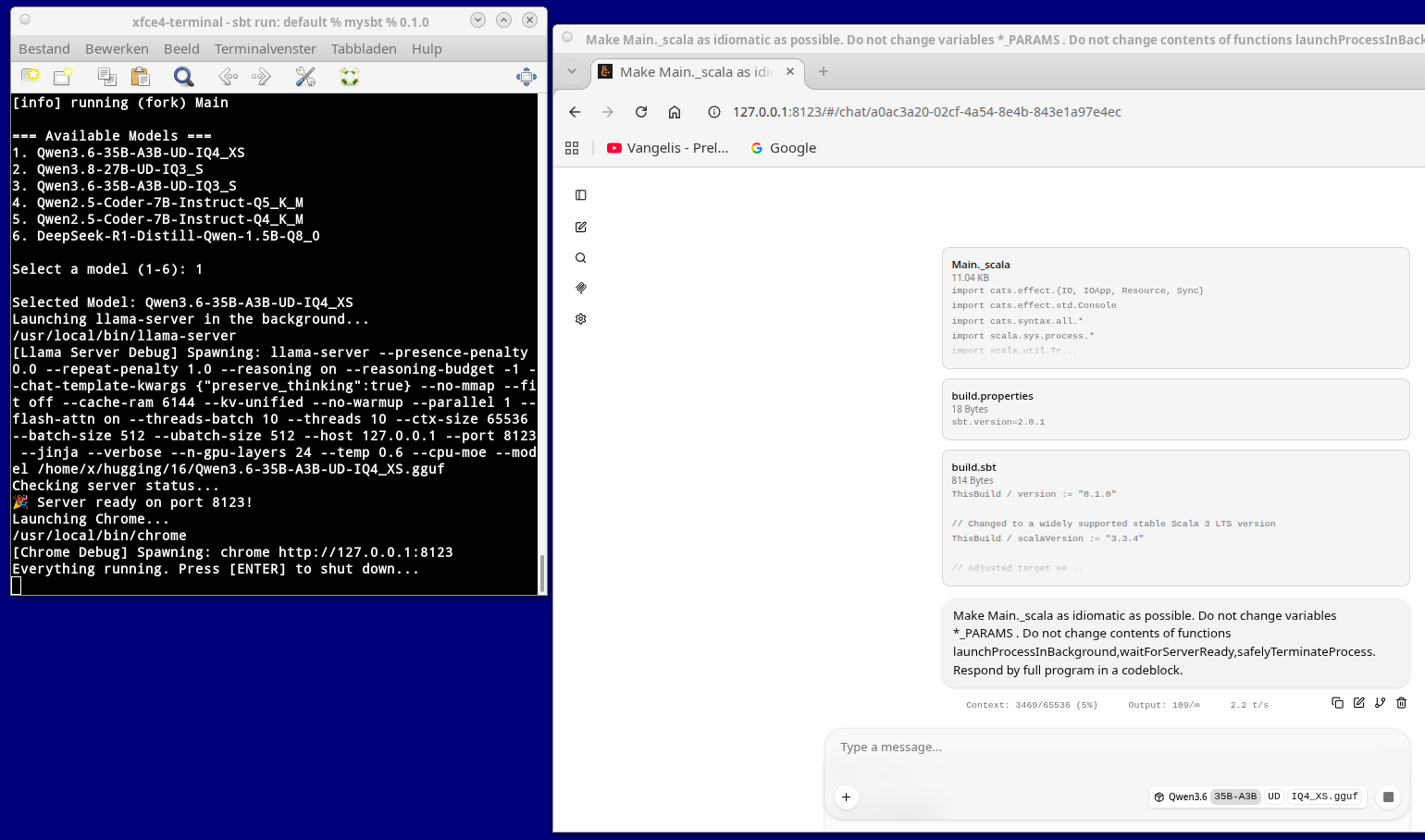Open settings gear in chat sidebar
The height and width of the screenshot is (840, 1425).
[581, 319]
